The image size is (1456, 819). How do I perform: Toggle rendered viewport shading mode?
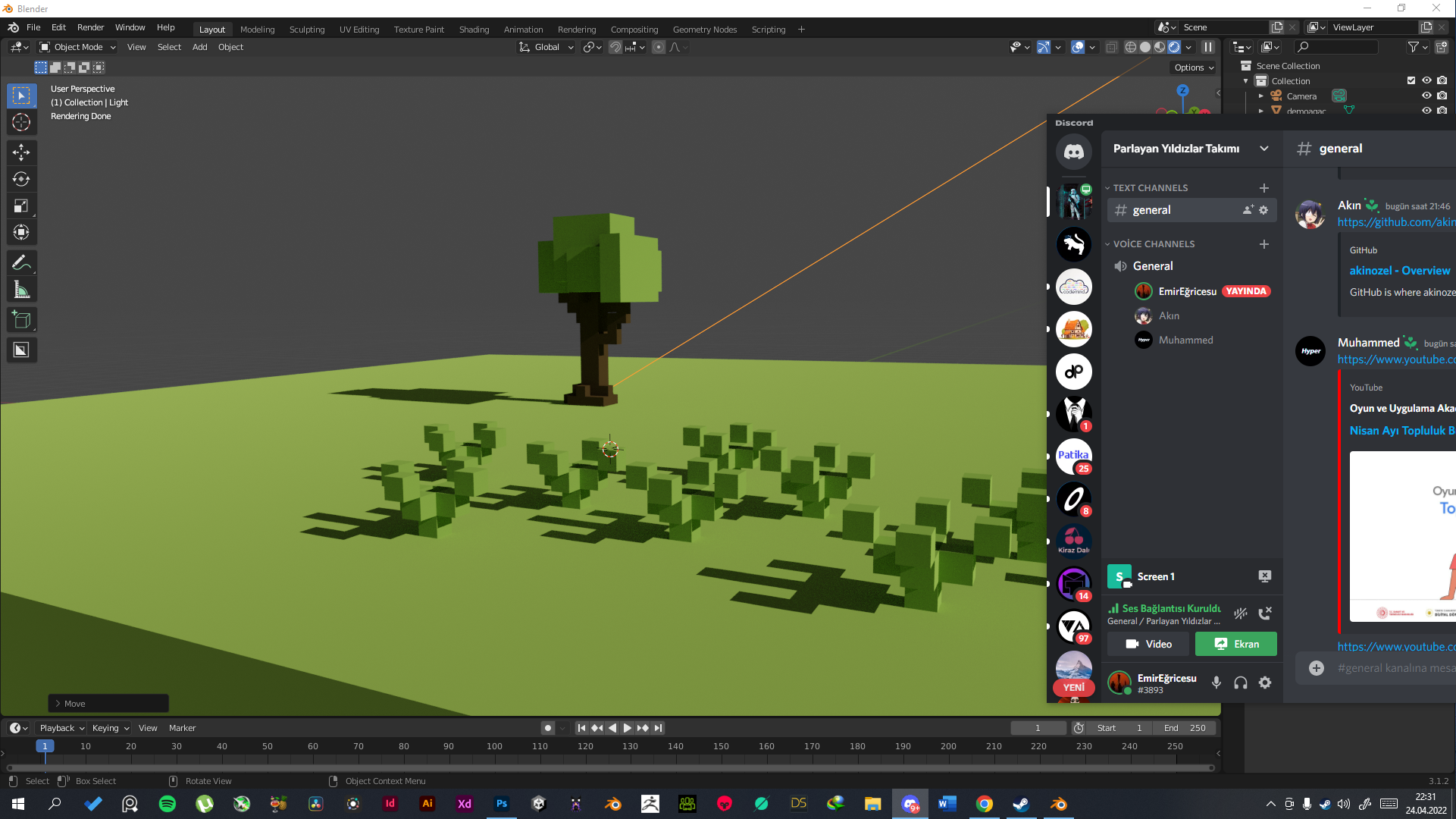(x=1174, y=47)
